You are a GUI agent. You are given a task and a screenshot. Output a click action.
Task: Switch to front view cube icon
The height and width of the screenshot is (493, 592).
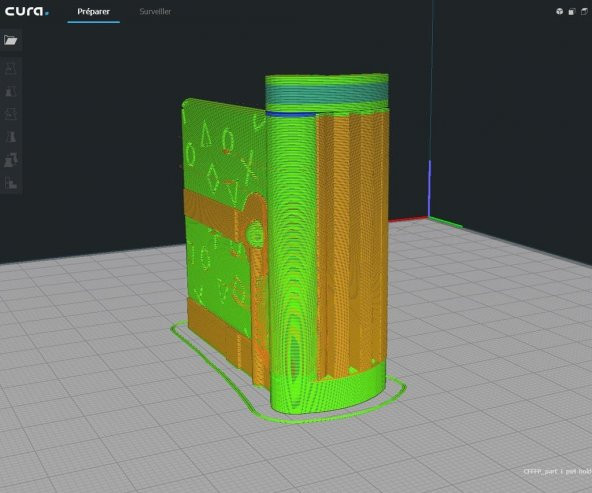[x=572, y=12]
